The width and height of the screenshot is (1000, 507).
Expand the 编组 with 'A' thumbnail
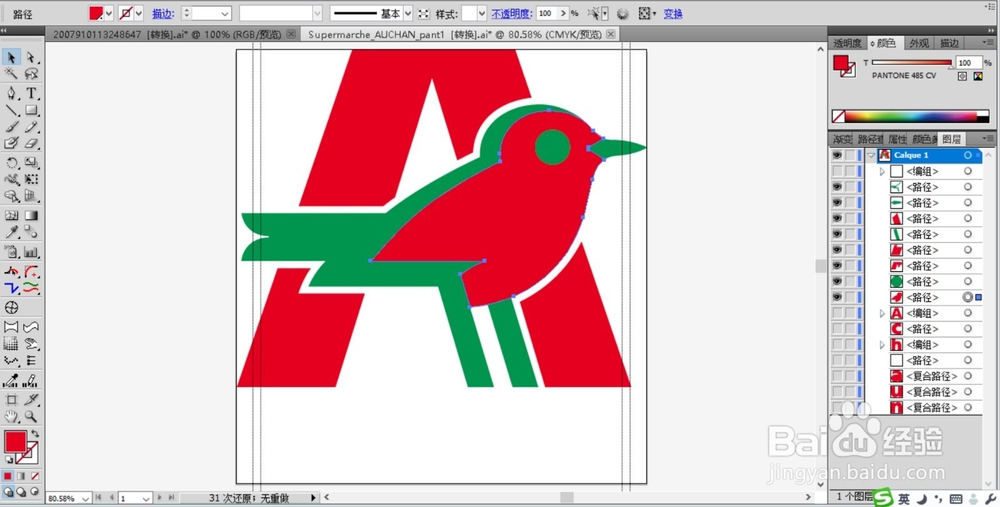(x=883, y=313)
